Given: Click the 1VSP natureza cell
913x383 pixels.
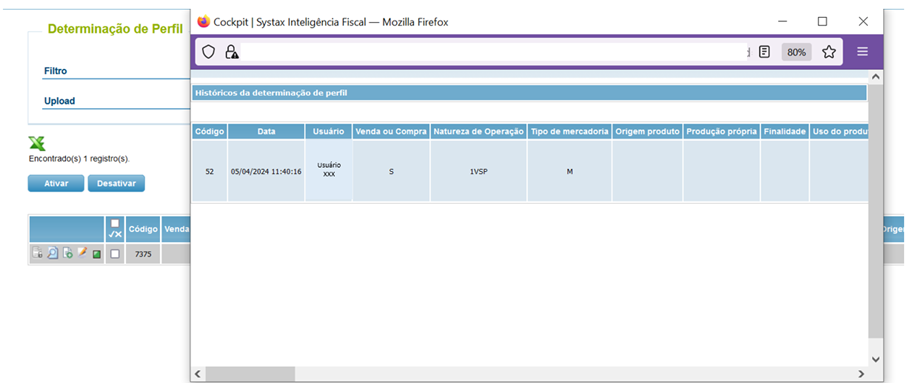Looking at the screenshot, I should pyautogui.click(x=479, y=171).
